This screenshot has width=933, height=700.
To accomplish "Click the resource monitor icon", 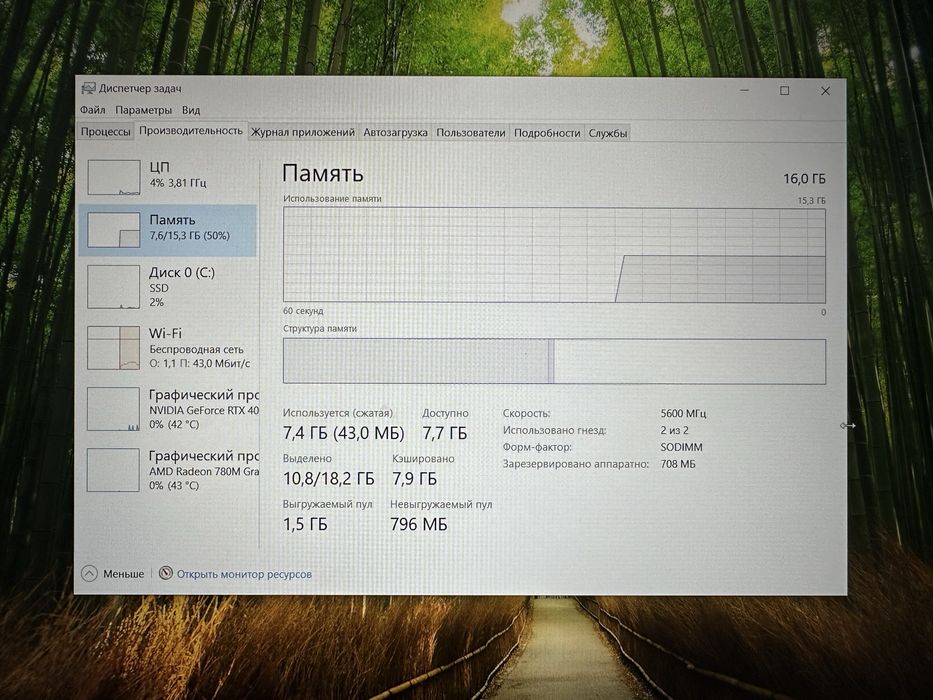I will (165, 573).
